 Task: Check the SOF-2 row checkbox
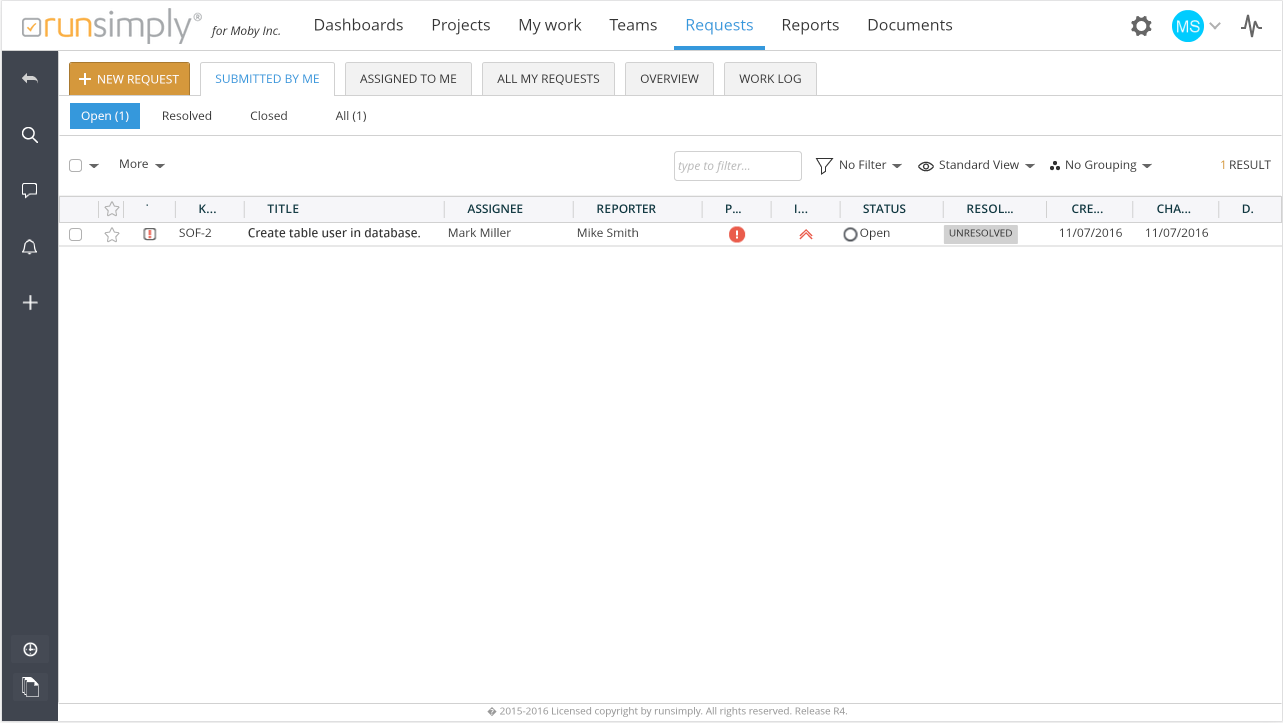(76, 234)
